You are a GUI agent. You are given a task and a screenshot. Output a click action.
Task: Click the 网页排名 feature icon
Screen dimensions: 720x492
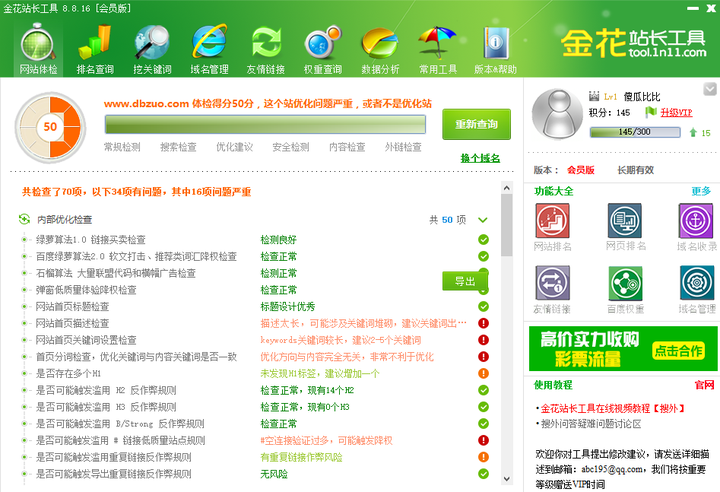coord(625,221)
